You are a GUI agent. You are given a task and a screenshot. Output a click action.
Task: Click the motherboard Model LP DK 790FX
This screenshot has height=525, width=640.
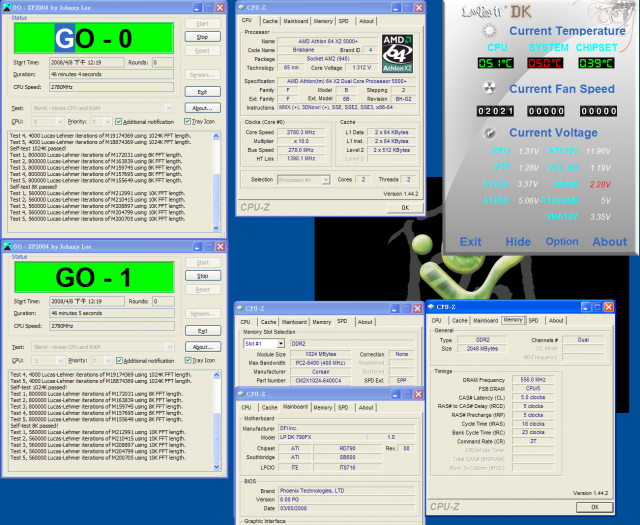click(322, 437)
